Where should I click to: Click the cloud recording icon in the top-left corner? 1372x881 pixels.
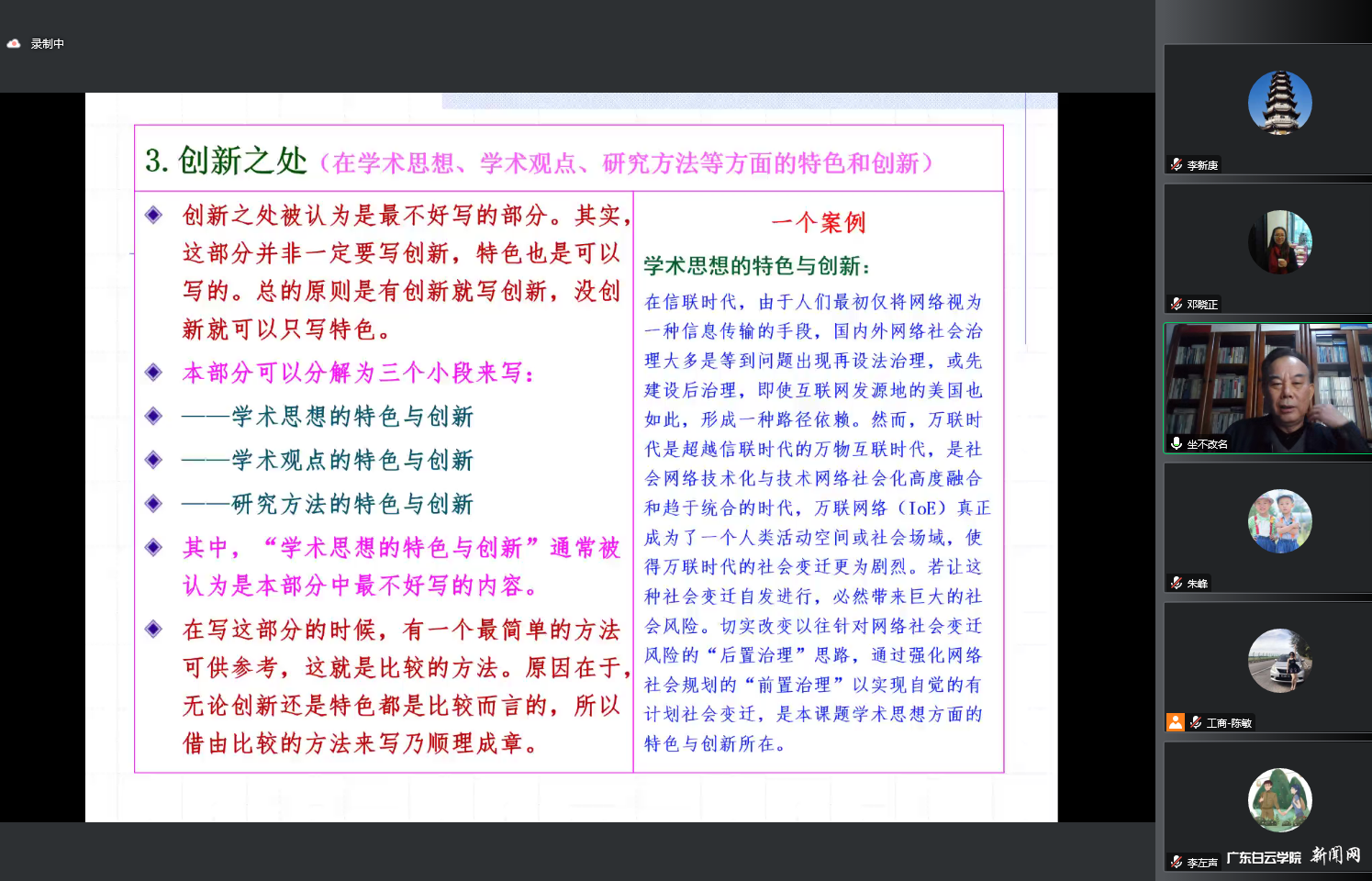coord(13,42)
